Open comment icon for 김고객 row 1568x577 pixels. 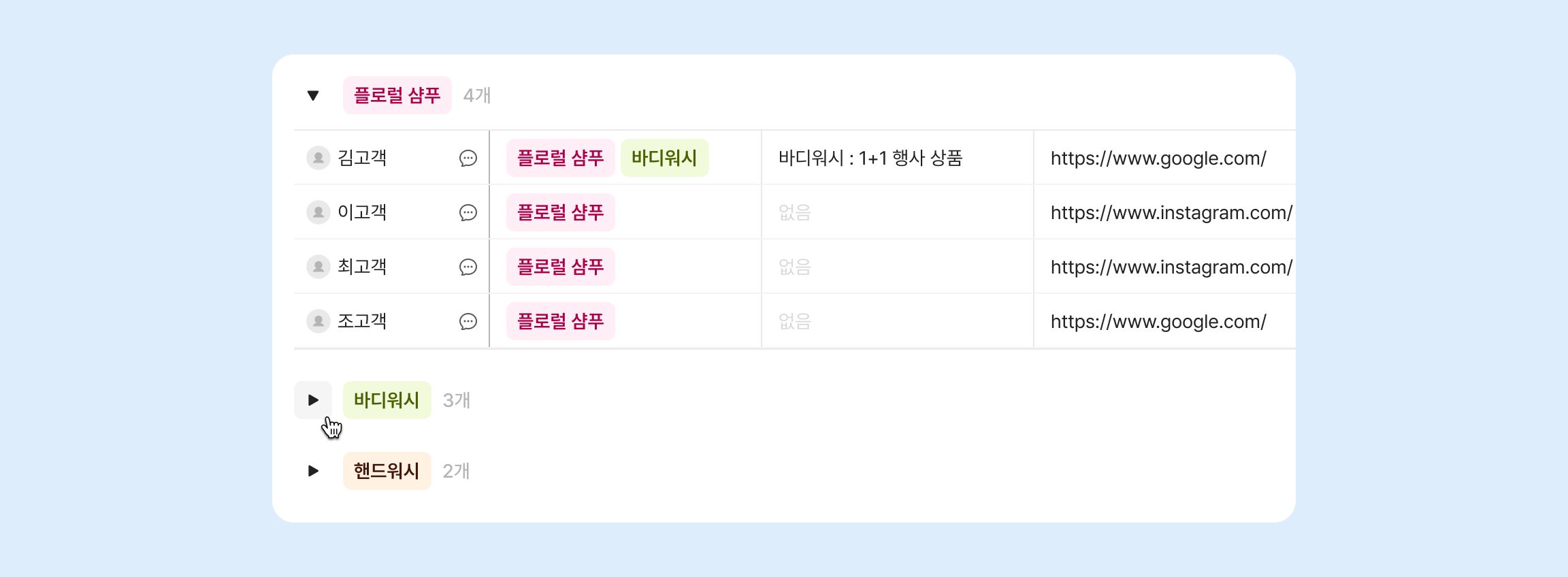(x=468, y=158)
